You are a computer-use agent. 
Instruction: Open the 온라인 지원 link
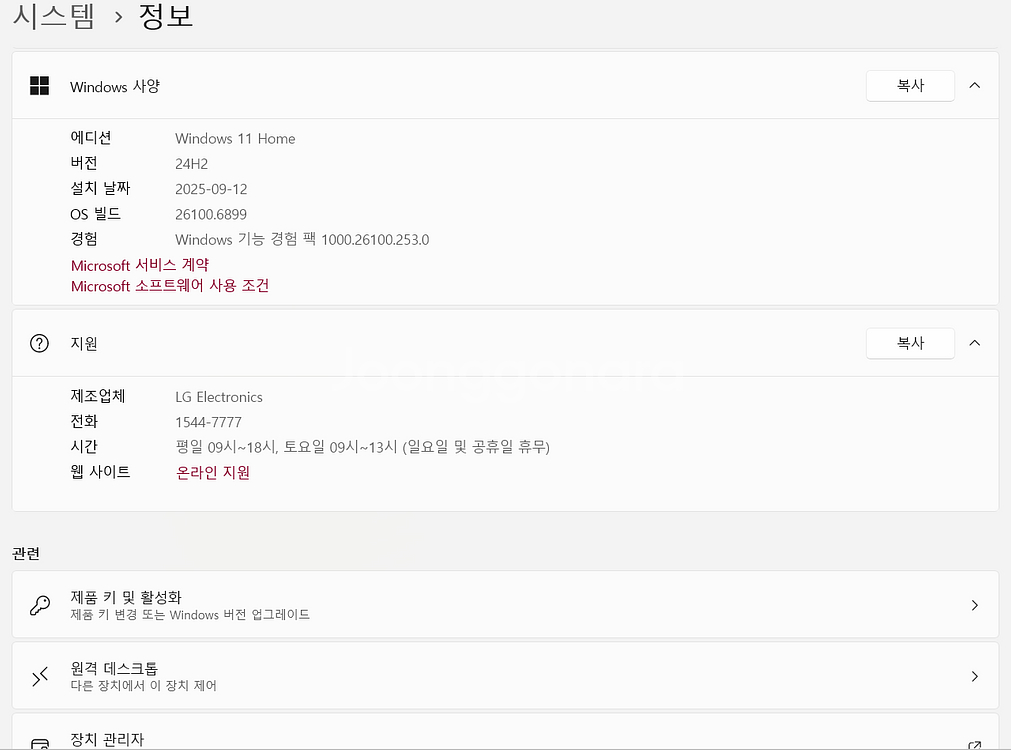coord(212,472)
